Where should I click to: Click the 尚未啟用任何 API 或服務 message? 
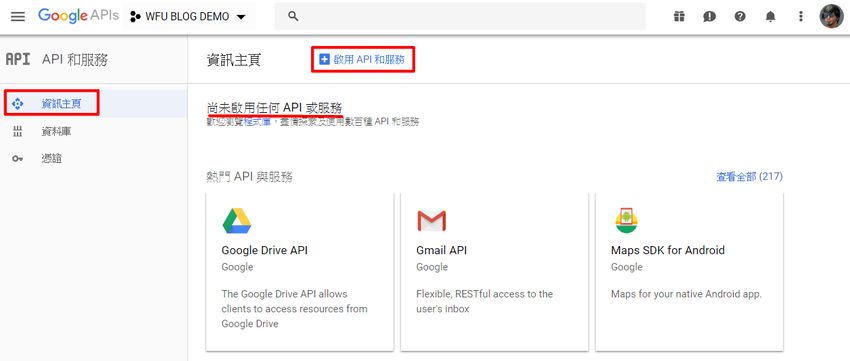pos(275,107)
